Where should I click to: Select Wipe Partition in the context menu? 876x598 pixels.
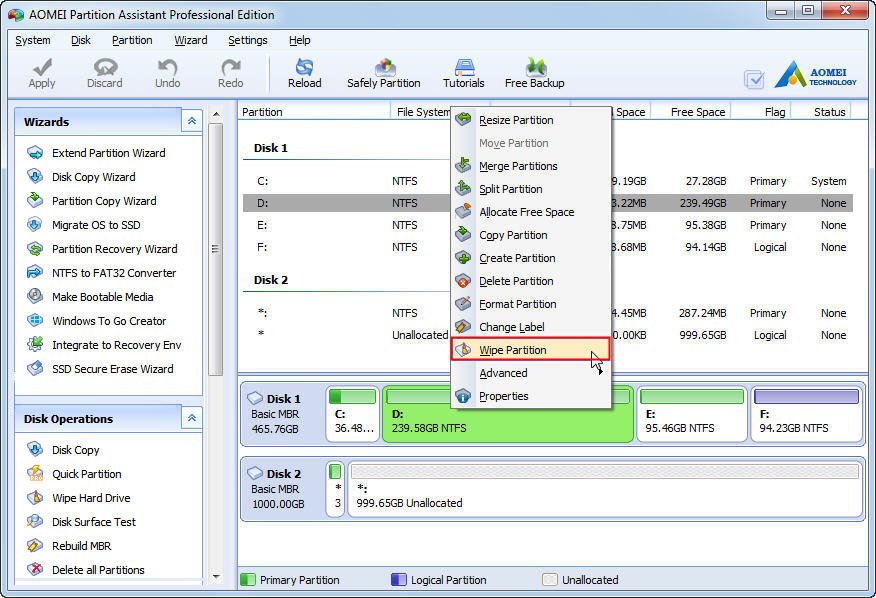click(x=530, y=350)
